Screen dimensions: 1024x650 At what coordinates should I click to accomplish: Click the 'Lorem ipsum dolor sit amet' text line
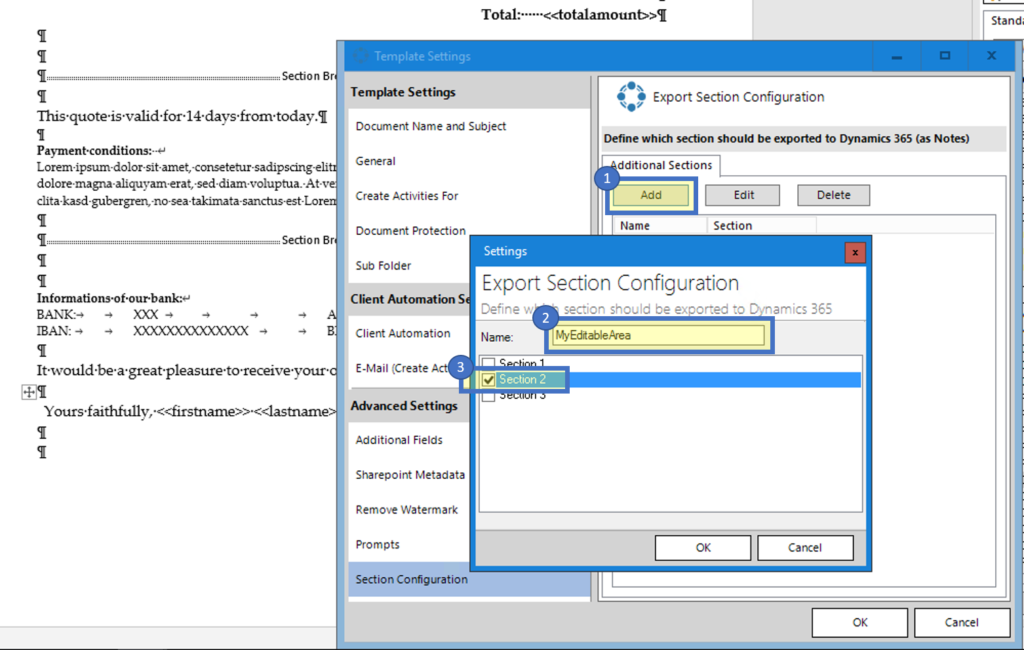point(186,167)
